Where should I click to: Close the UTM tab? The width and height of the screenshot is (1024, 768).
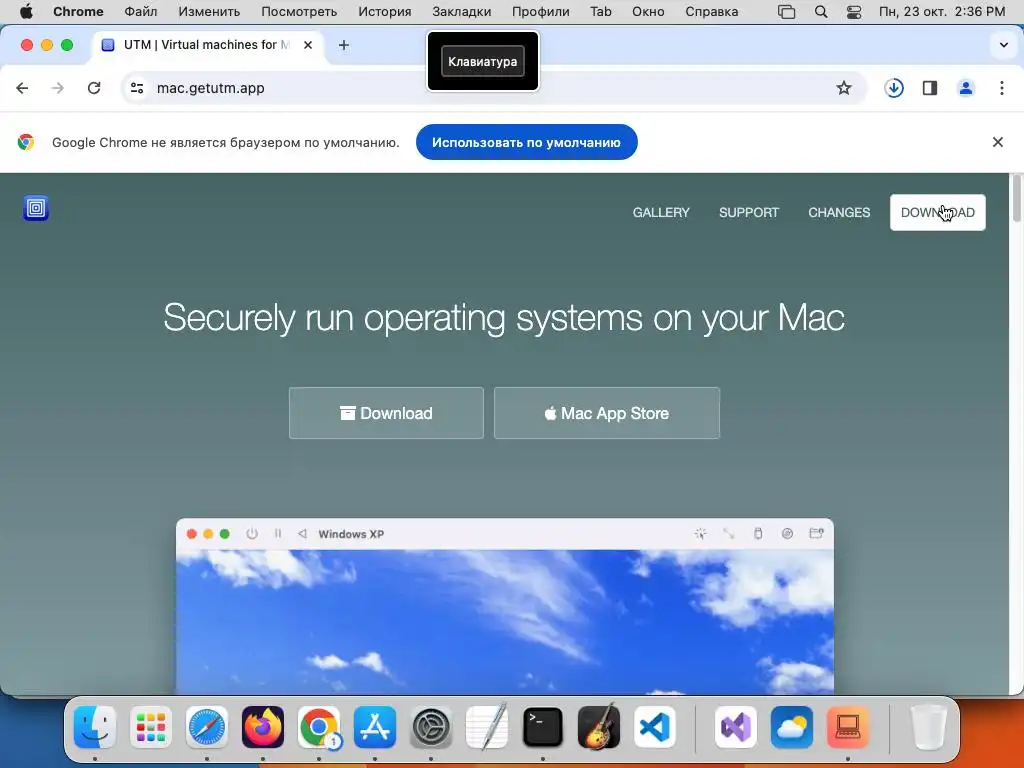[x=308, y=45]
